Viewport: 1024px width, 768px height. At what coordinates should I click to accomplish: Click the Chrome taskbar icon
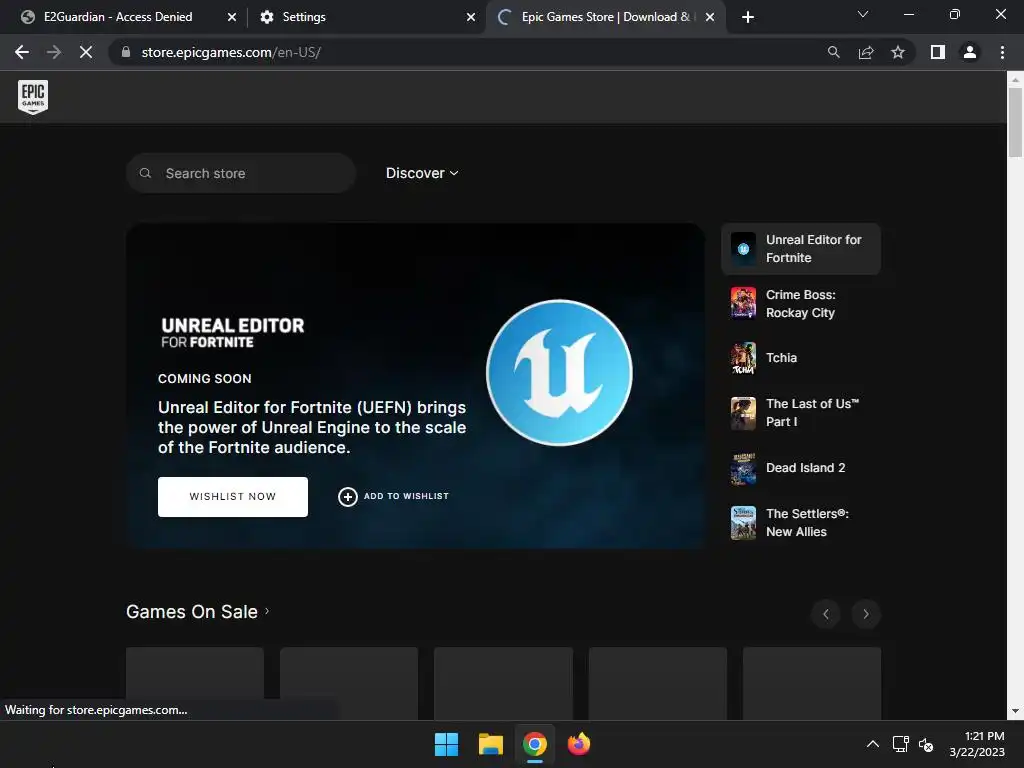coord(535,744)
